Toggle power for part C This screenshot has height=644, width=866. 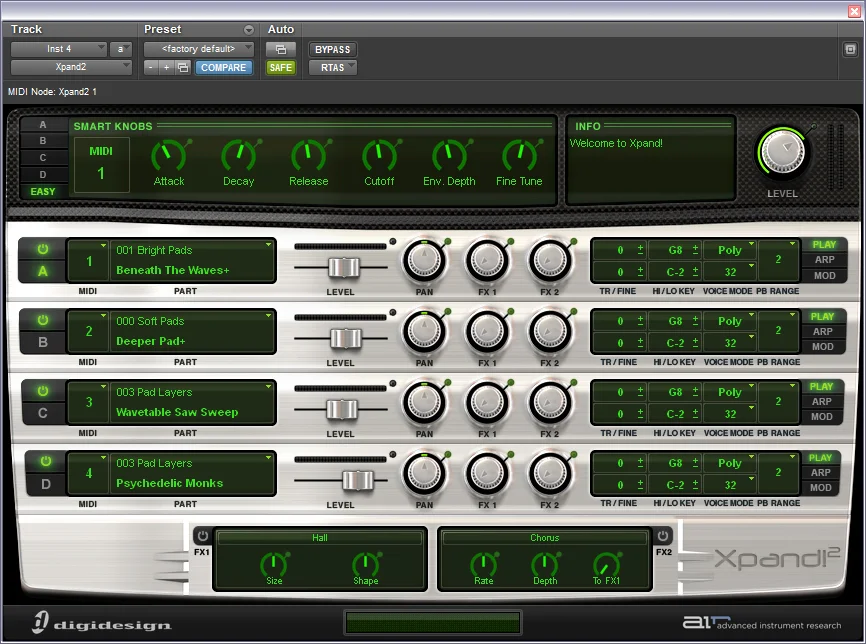coord(43,391)
